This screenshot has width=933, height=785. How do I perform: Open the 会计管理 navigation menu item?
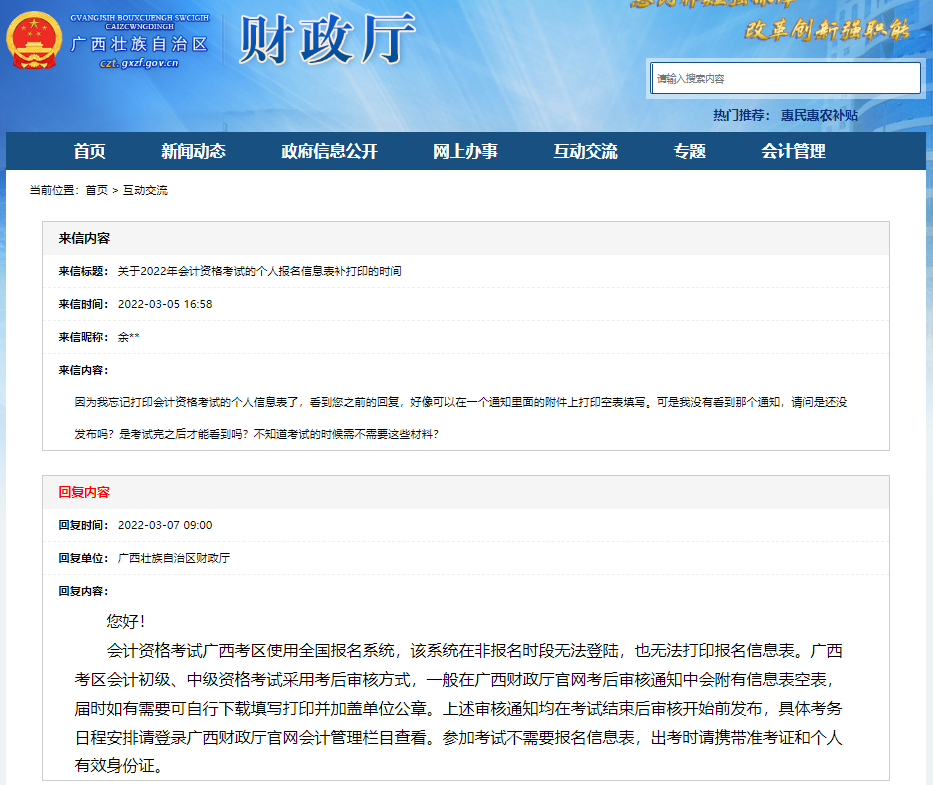(x=795, y=151)
